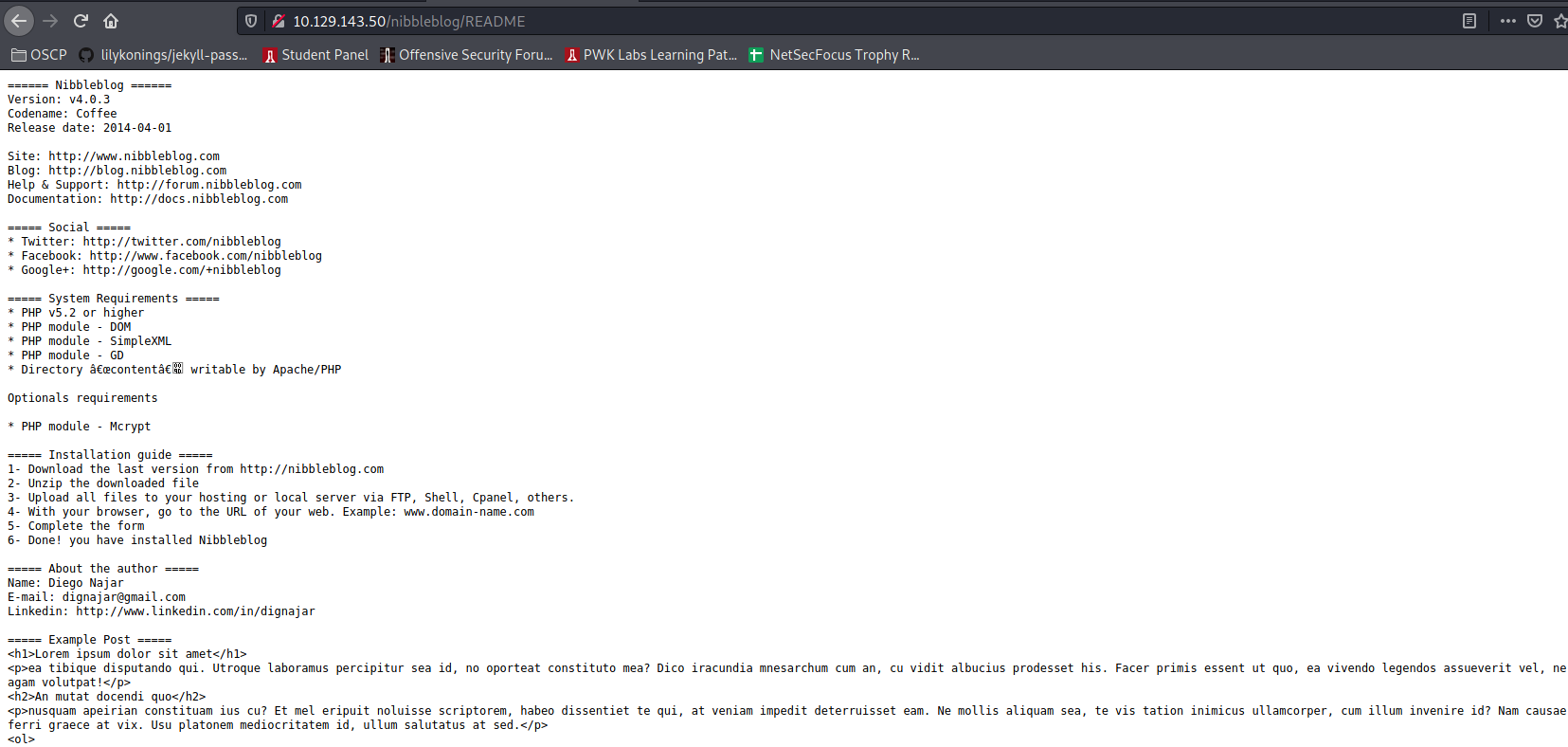Click the 'PHP module - Mcrypt' line
The height and width of the screenshot is (747, 1568).
(80, 427)
